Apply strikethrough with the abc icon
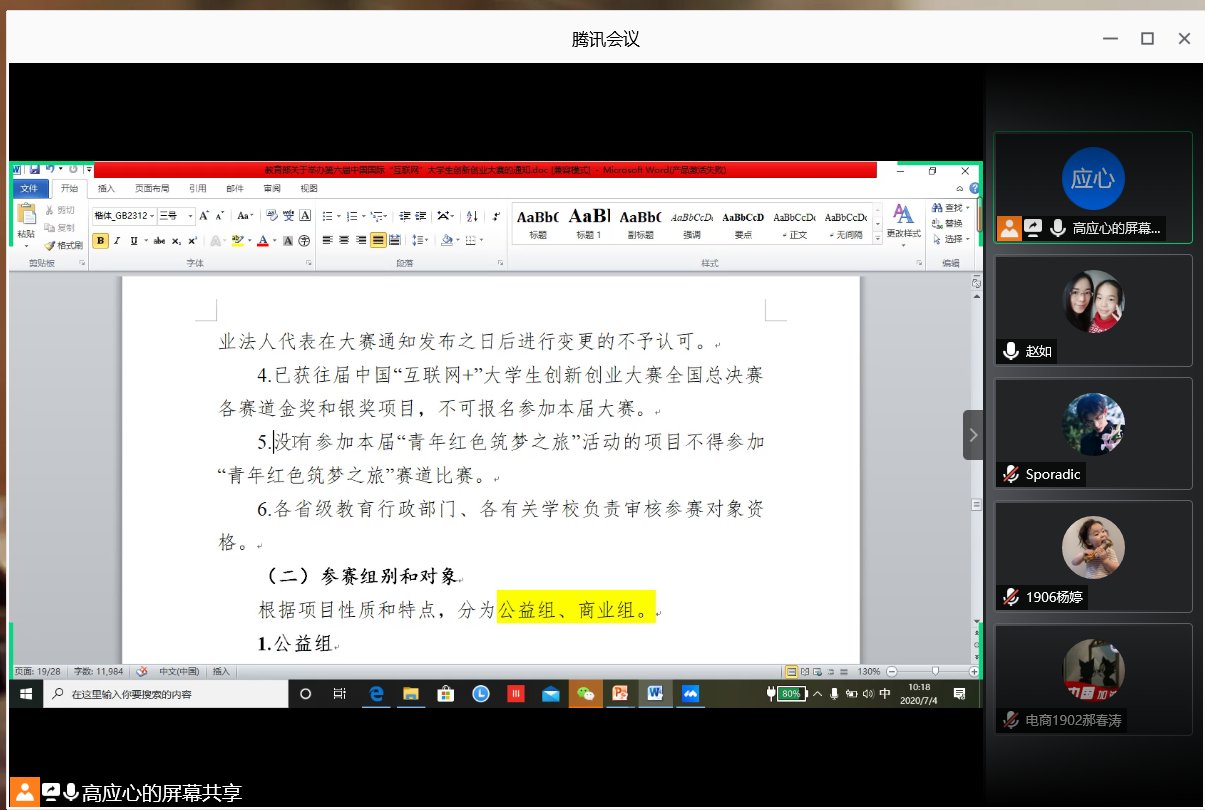 coord(160,240)
